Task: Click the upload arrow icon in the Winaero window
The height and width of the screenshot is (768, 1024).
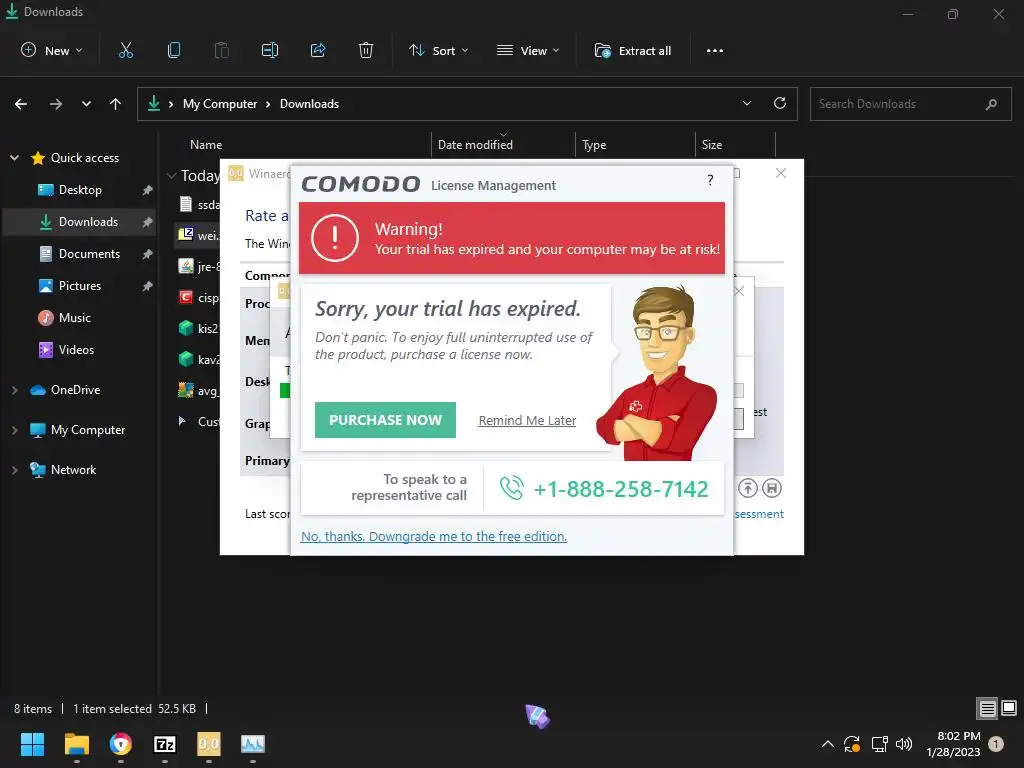Action: tap(748, 488)
